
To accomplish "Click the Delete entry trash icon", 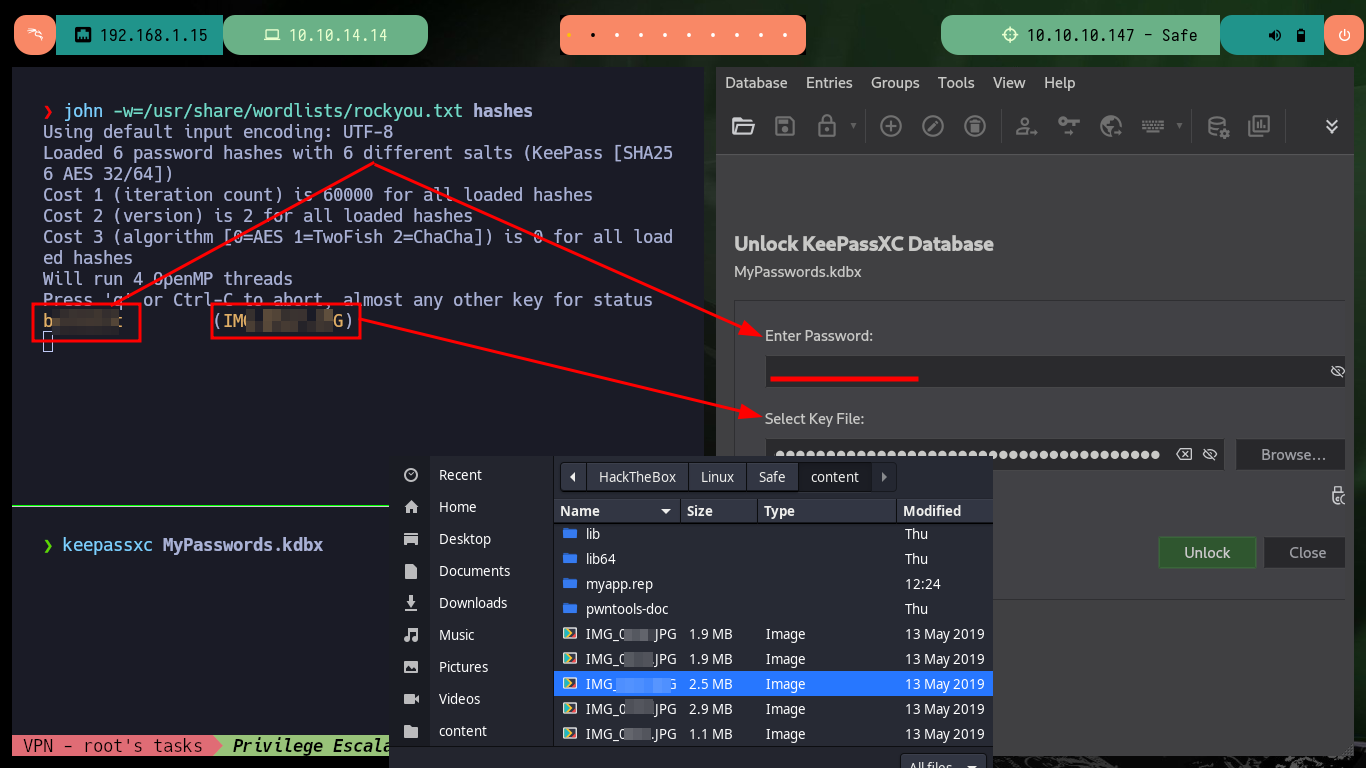I will tap(975, 126).
